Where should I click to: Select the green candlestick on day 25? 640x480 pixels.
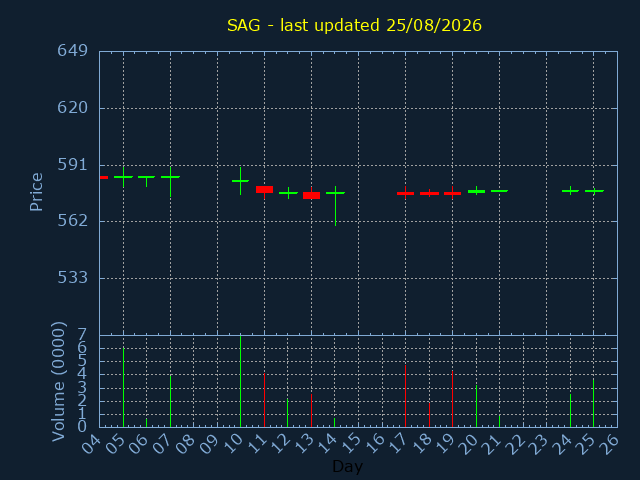pos(594,191)
